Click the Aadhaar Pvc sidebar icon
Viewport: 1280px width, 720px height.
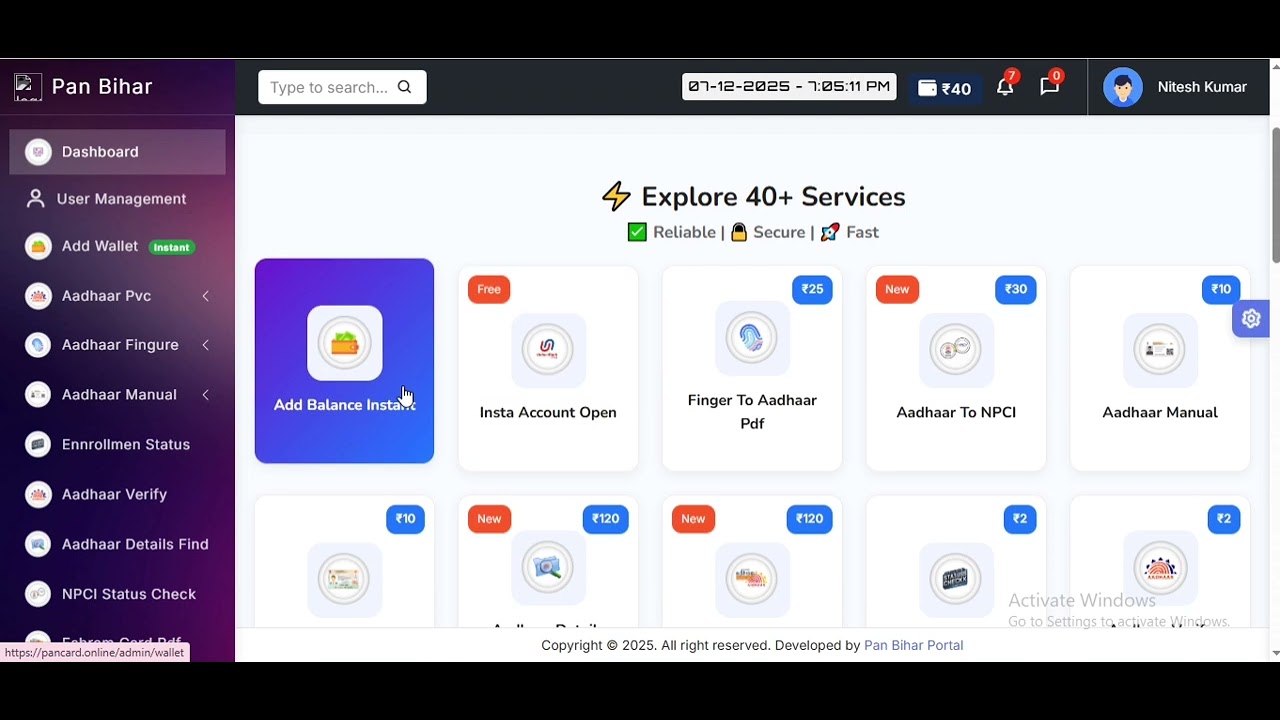[38, 296]
